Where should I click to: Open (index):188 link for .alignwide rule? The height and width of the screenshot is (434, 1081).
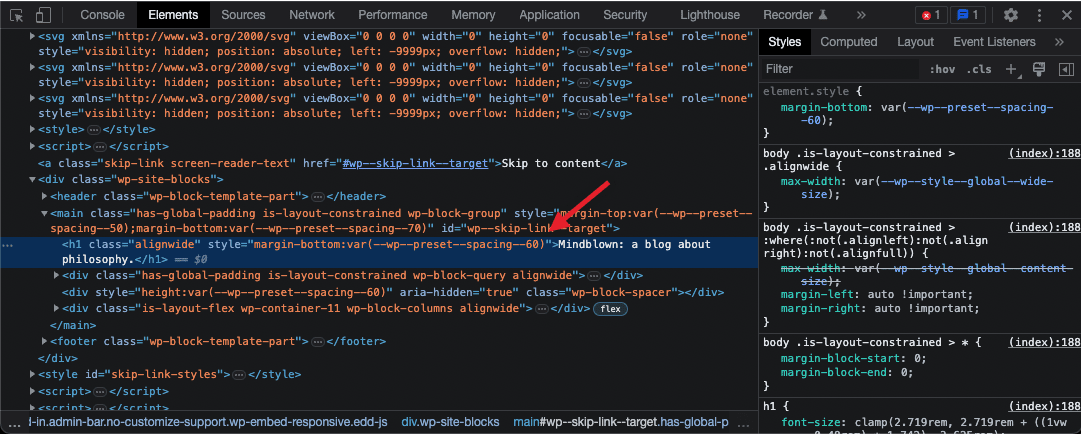click(x=1044, y=154)
